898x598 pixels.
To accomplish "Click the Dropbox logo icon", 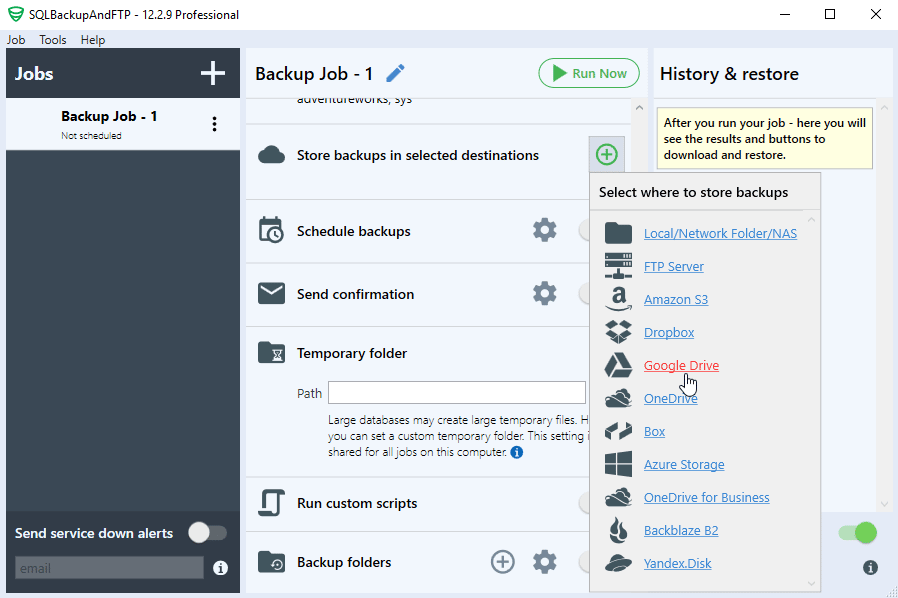I will click(618, 332).
